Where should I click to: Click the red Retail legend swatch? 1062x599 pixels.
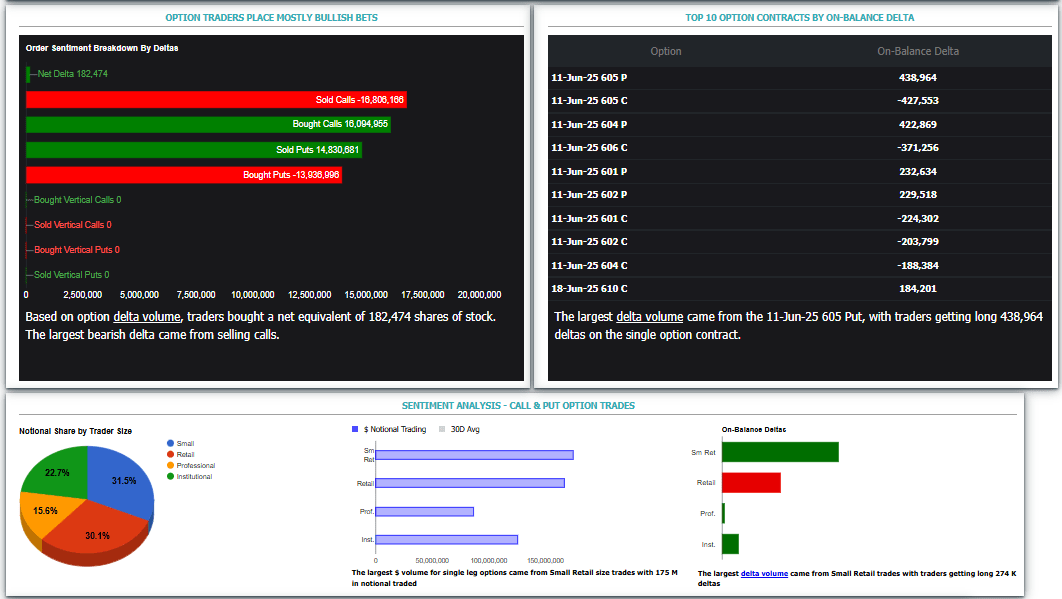tap(171, 454)
